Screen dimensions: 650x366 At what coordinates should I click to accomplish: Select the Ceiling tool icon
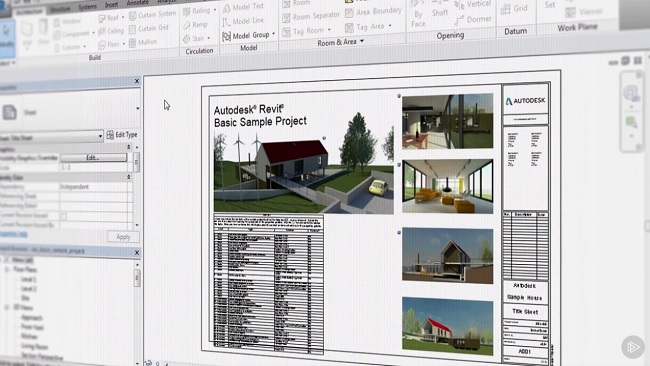coord(102,32)
